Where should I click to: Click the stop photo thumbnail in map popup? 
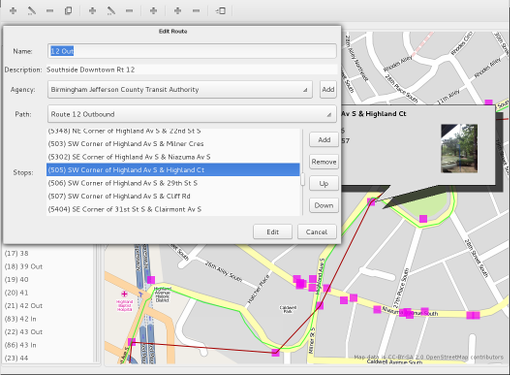[459, 148]
